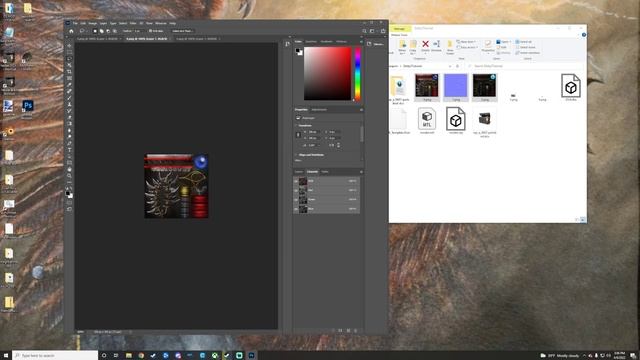Select the solid blue PNG thumbnail
The image size is (640, 360).
[456, 85]
